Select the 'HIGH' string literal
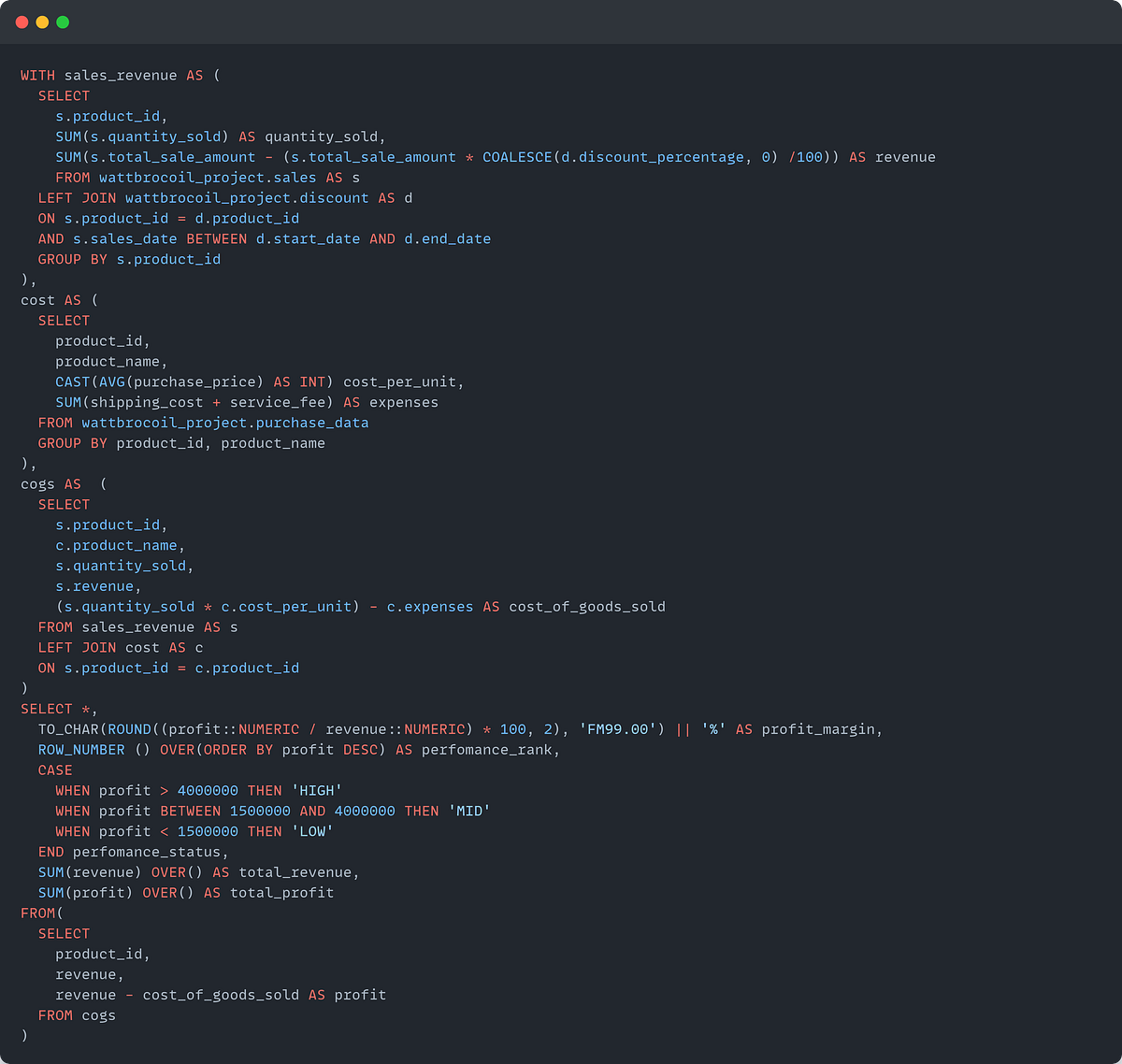Screen dimensions: 1122x1064 [x=317, y=790]
